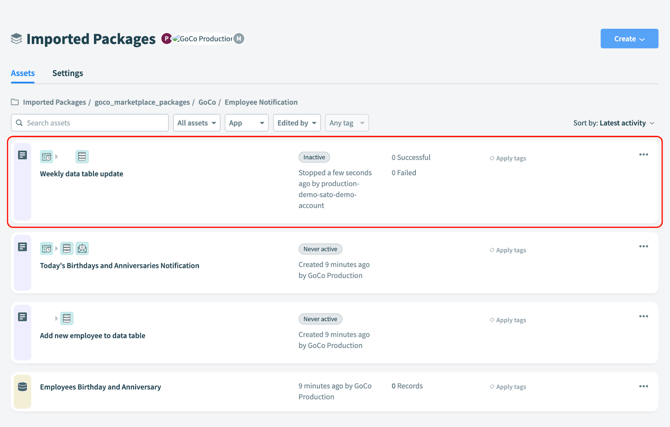Go to goco_marketplace_packages in the breadcrumb

[x=142, y=102]
